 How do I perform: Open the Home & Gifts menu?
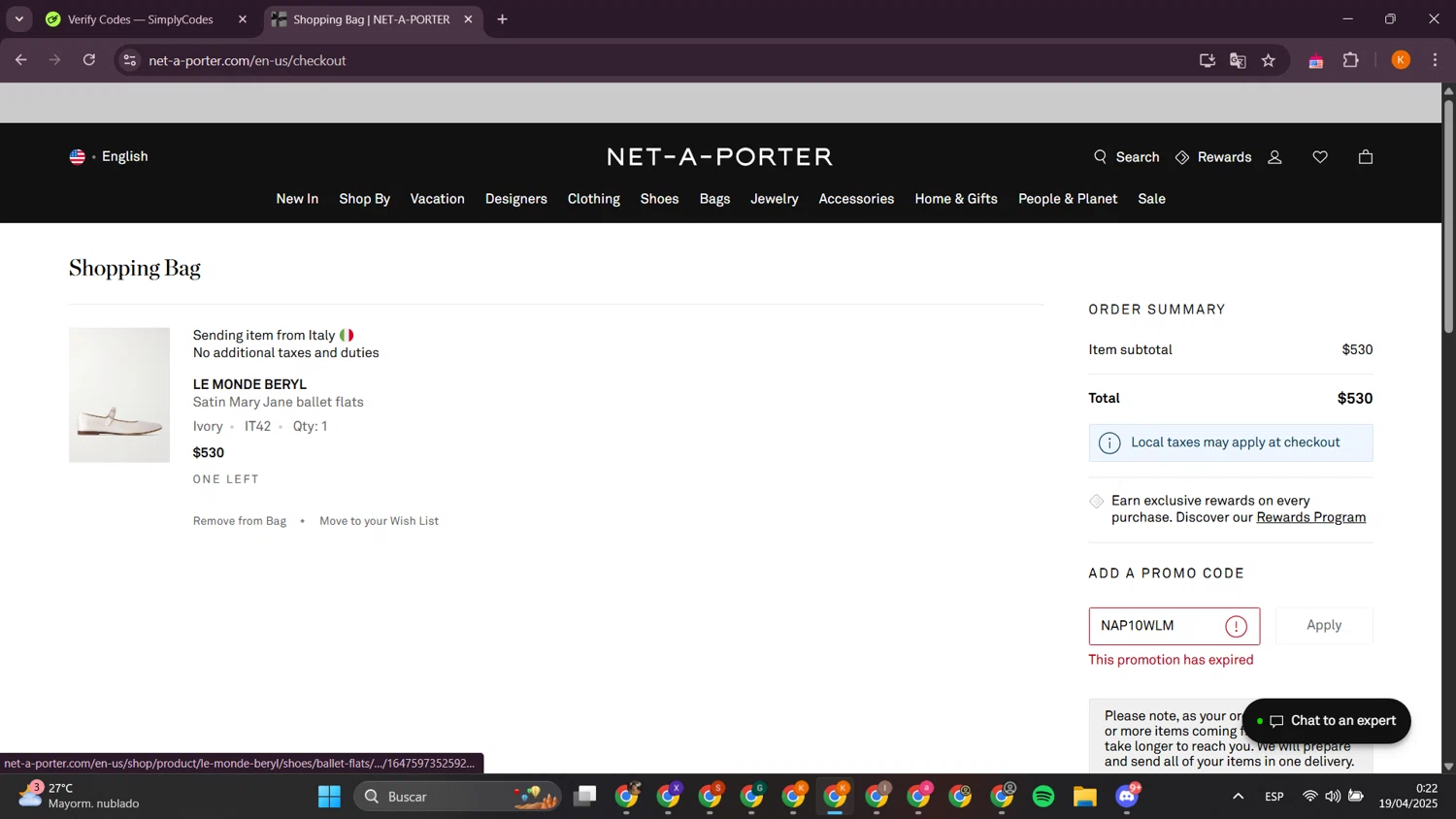click(956, 199)
